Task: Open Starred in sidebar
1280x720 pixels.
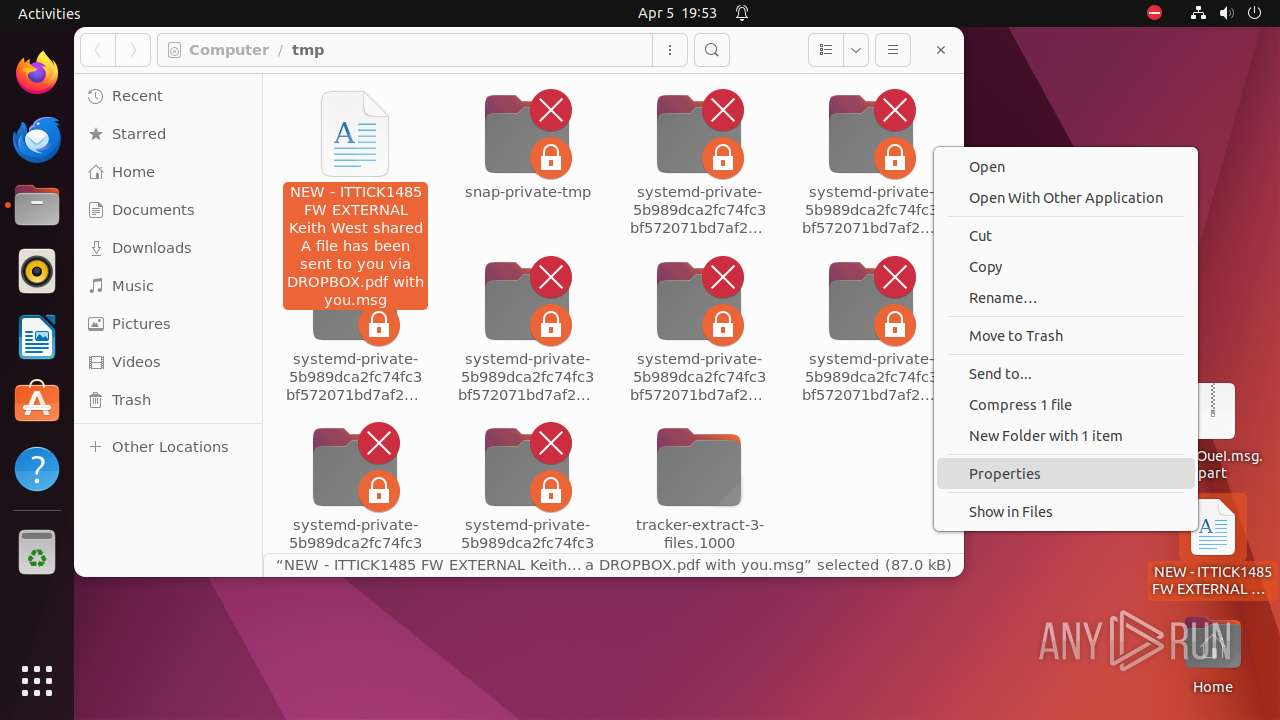Action: tap(168, 134)
